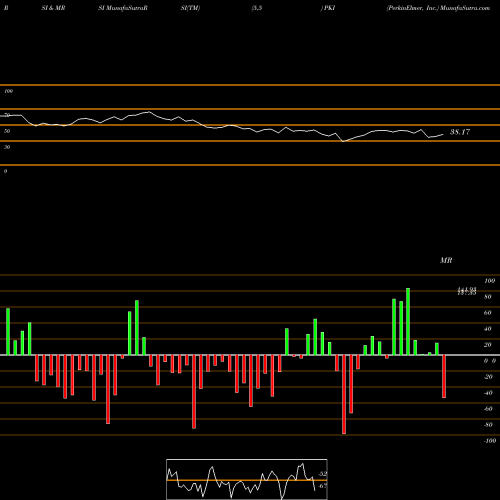
Task: Click the '(3,5' parameter text
Action: coord(257,8)
